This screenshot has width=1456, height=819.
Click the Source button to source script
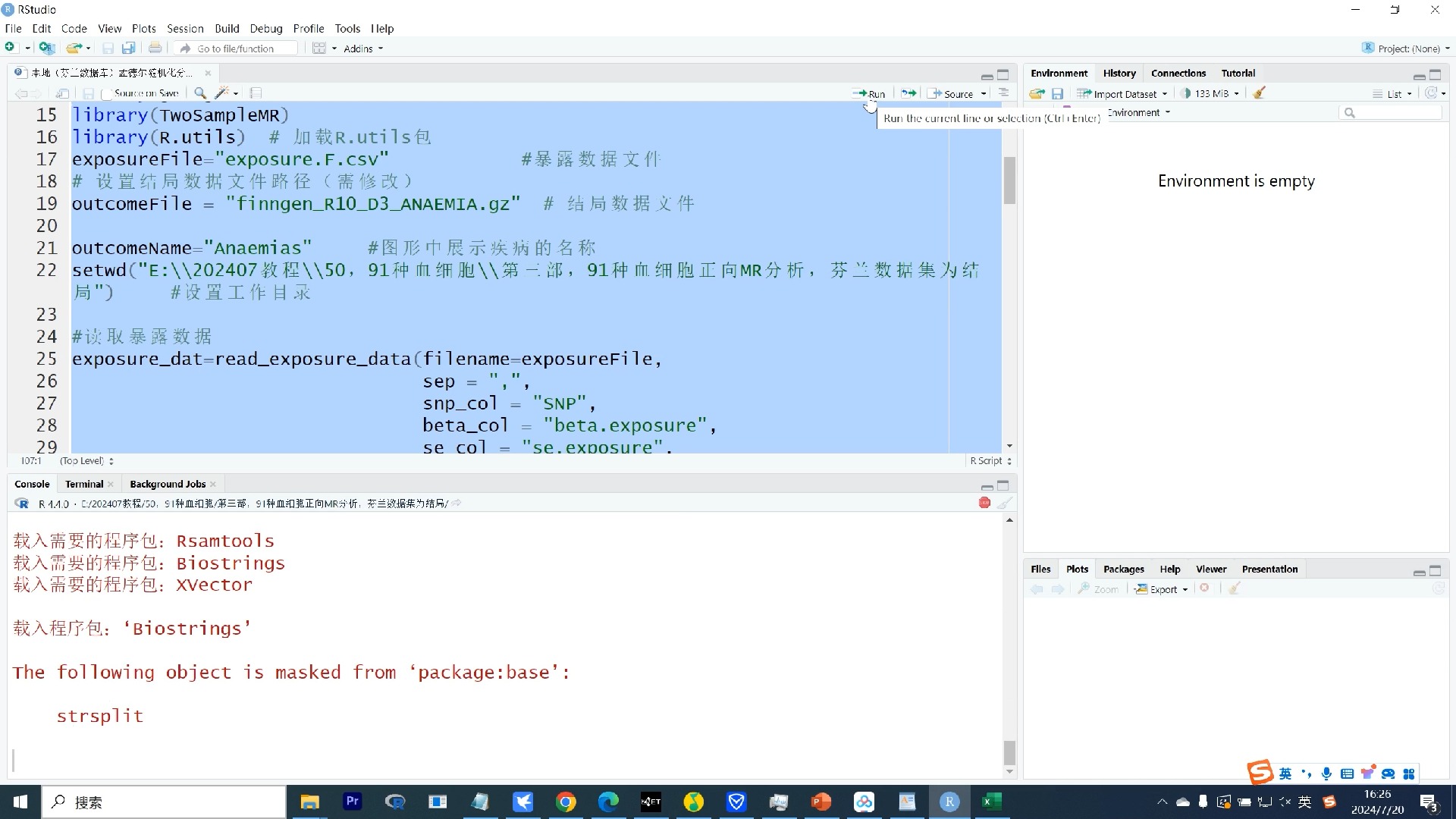click(953, 93)
